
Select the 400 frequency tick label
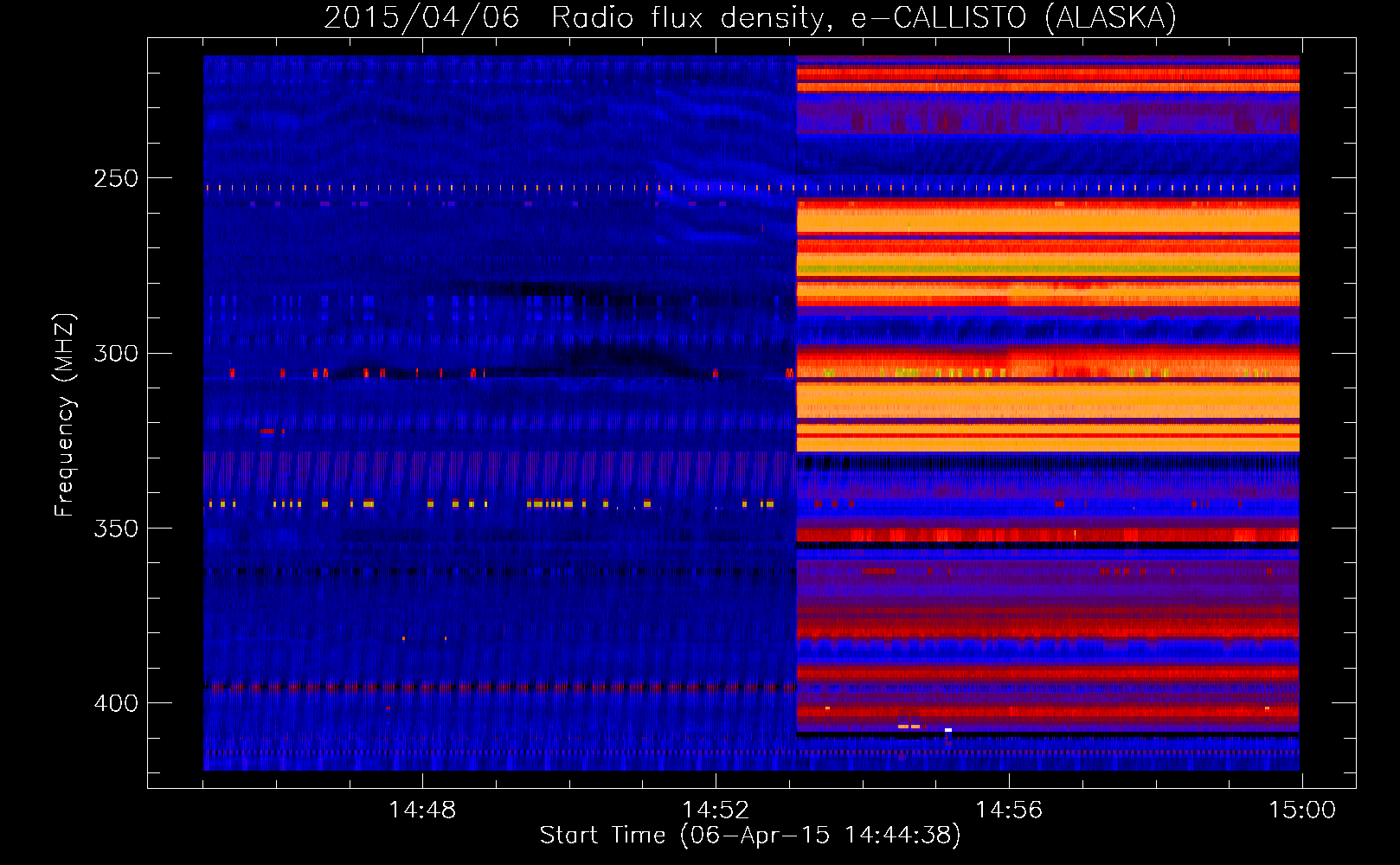[116, 702]
